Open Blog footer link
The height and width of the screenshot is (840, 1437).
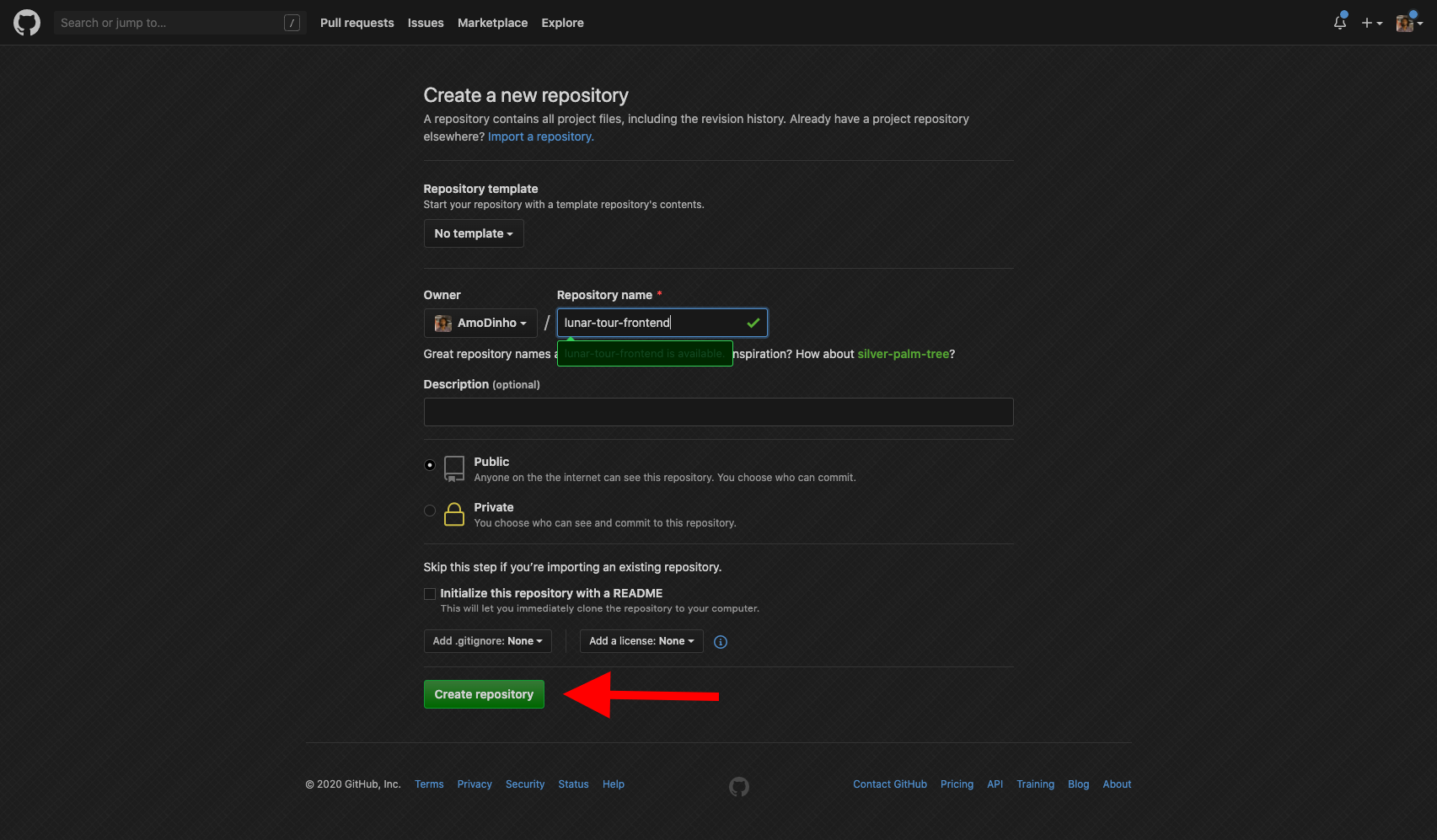(1079, 784)
